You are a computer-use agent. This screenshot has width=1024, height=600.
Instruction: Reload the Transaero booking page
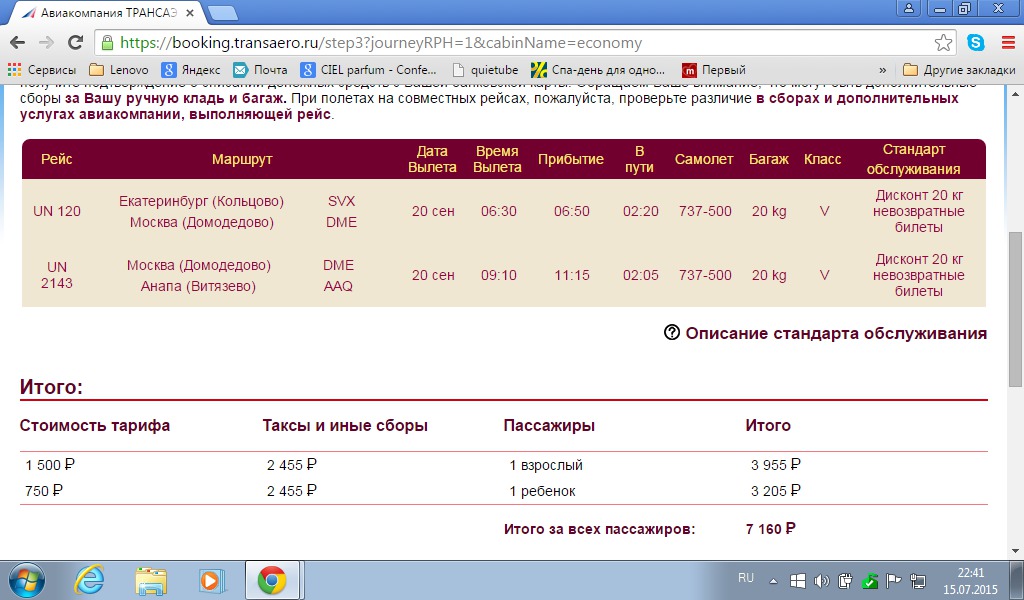pos(76,43)
